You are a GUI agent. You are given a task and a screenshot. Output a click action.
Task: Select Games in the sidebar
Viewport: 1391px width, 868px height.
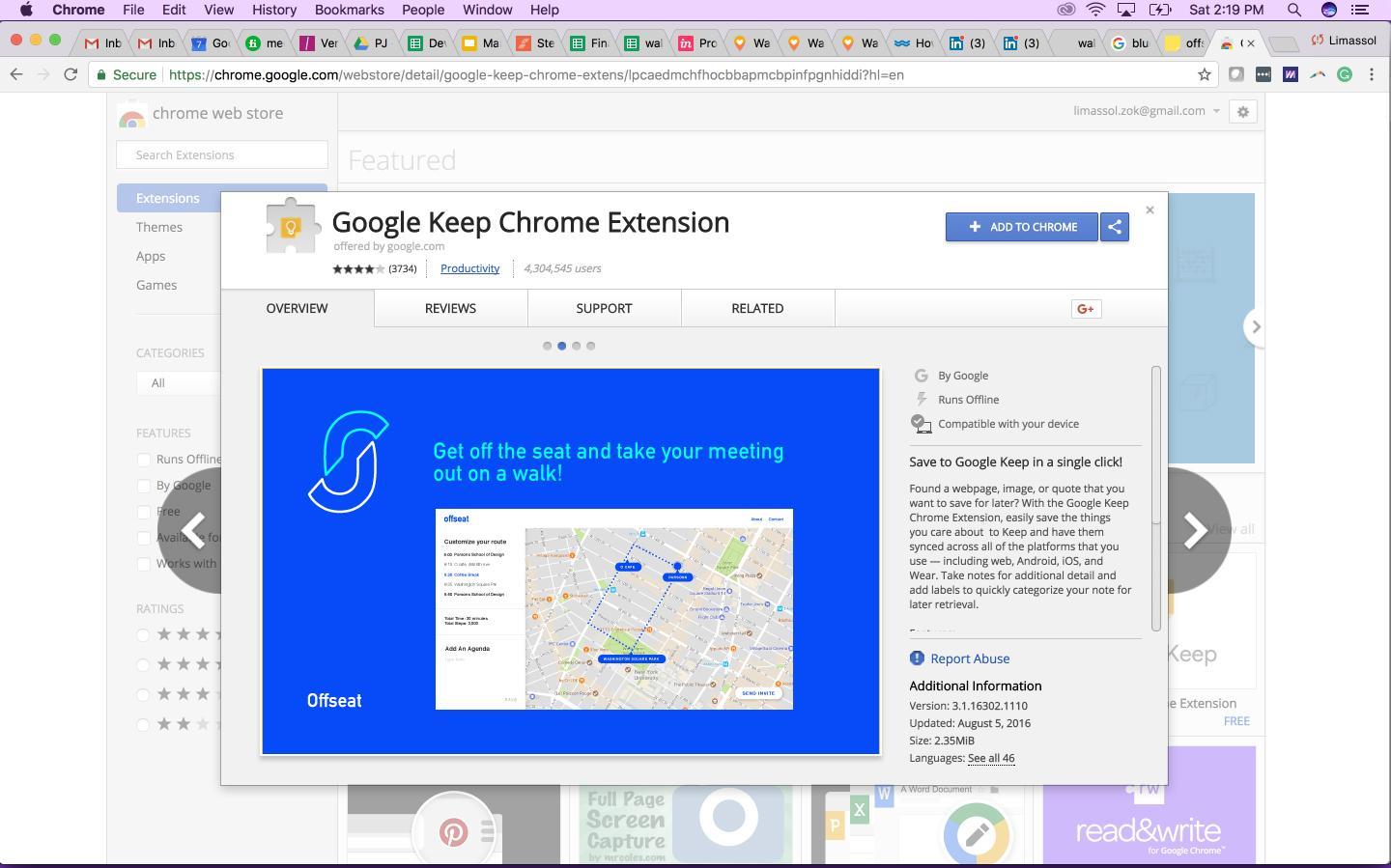tap(156, 285)
